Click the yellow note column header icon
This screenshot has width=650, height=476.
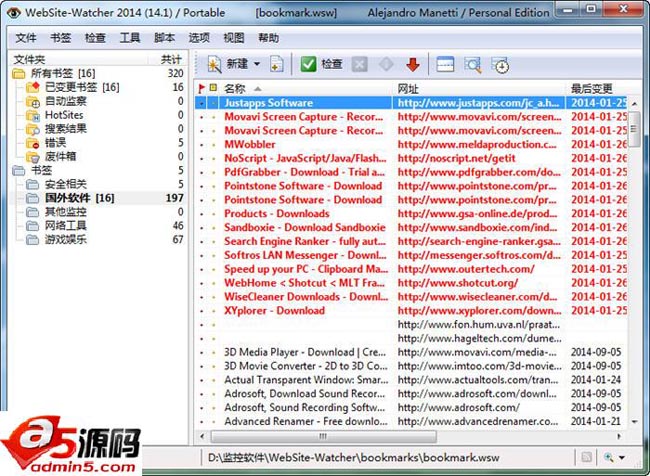point(213,87)
